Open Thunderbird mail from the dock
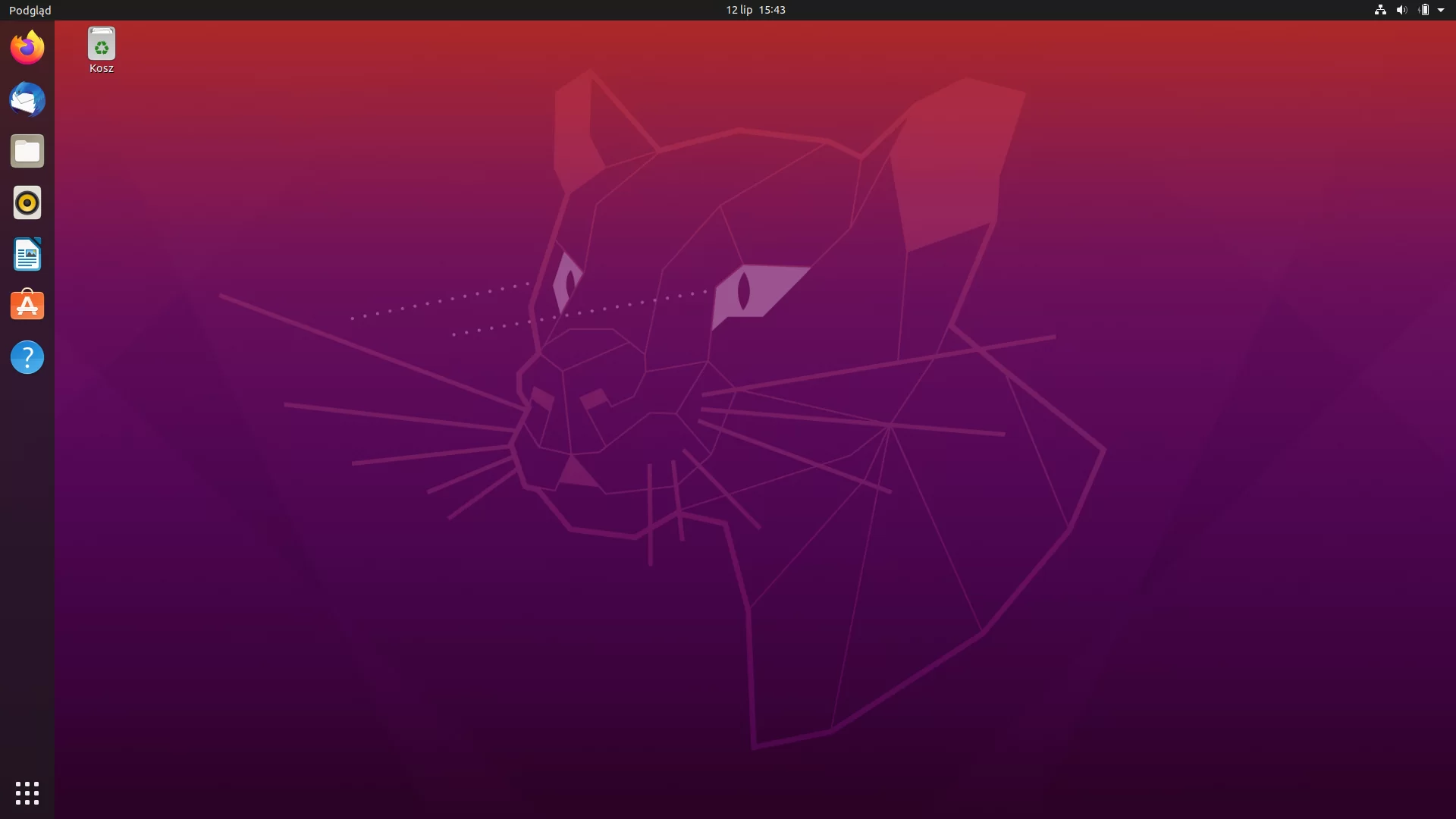This screenshot has width=1456, height=819. click(x=27, y=99)
